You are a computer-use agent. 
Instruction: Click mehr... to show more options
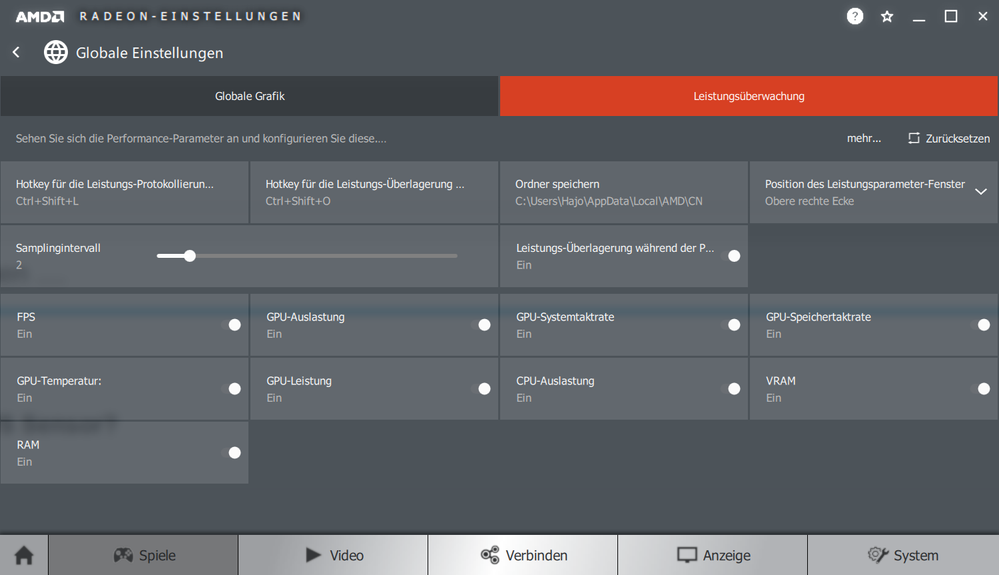click(x=863, y=138)
